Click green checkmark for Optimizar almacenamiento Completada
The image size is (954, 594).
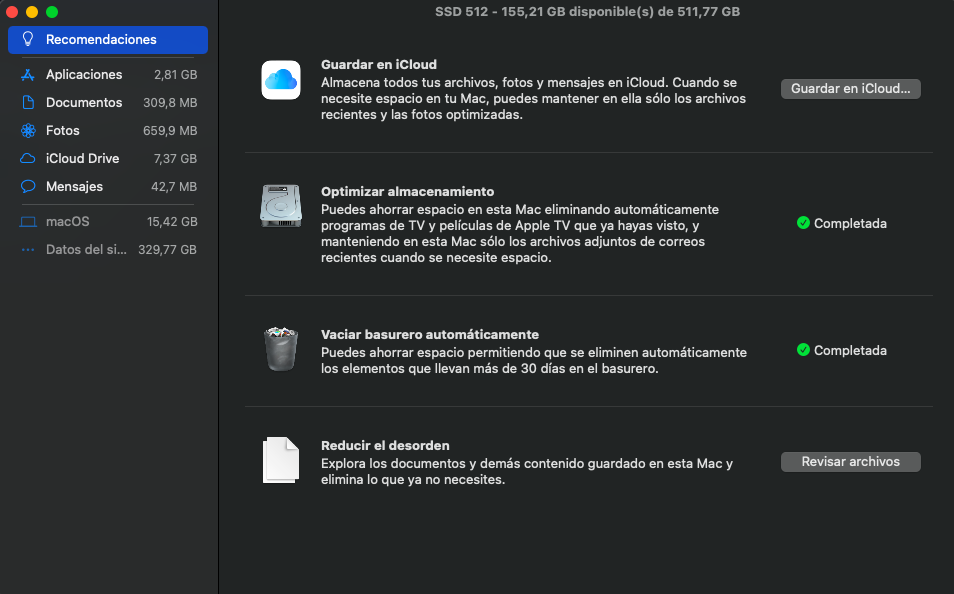pos(803,223)
